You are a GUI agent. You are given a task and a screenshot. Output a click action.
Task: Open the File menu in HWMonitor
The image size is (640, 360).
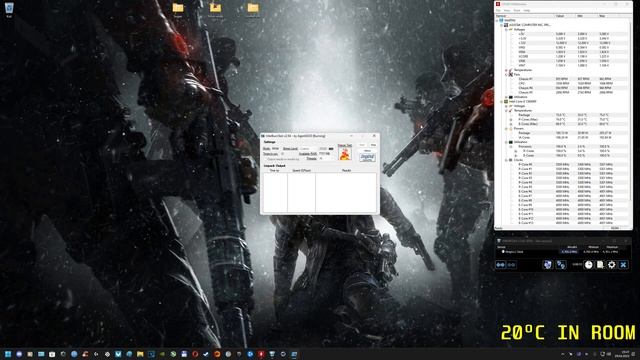click(x=498, y=11)
